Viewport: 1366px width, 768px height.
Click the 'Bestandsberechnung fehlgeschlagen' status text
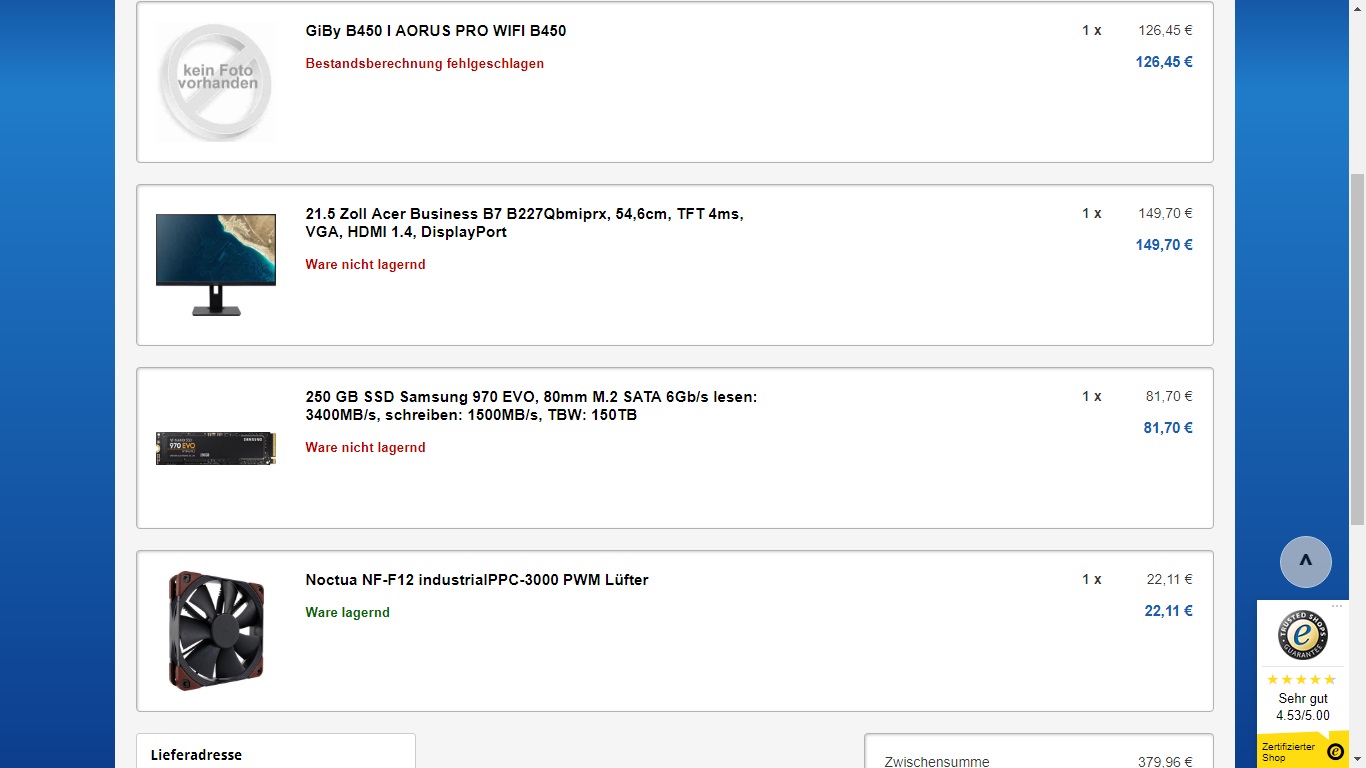click(x=425, y=64)
